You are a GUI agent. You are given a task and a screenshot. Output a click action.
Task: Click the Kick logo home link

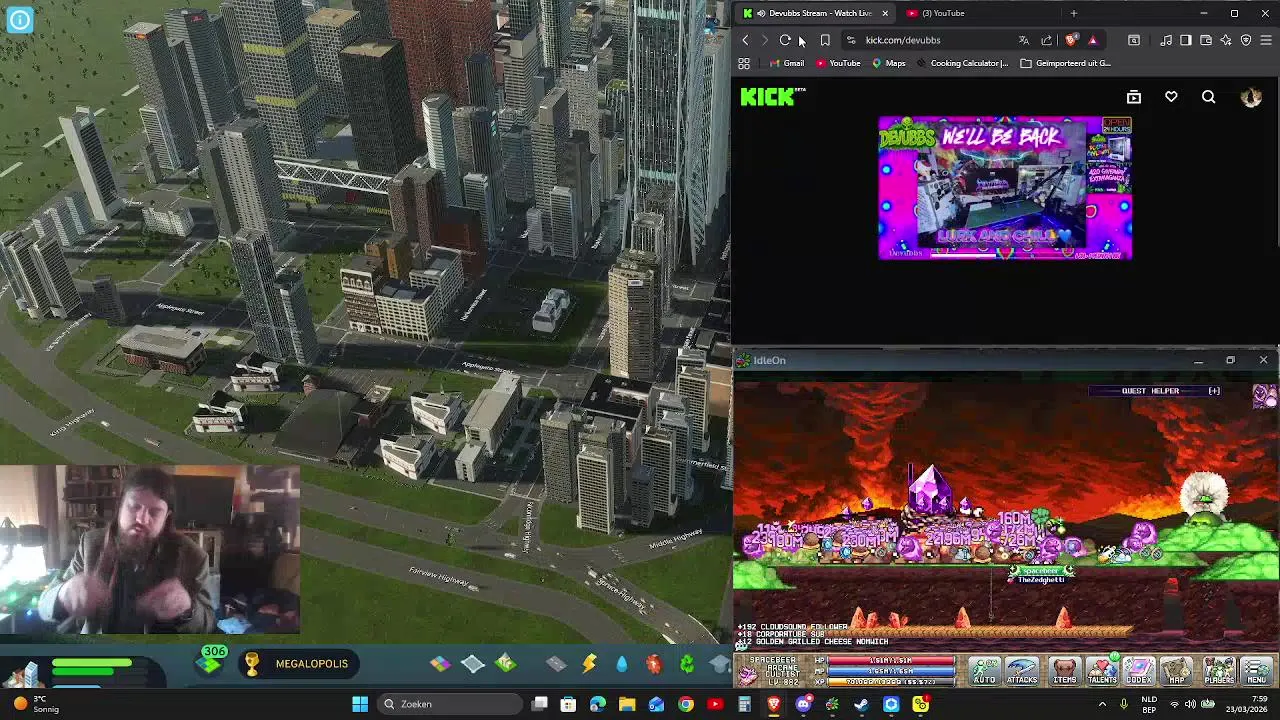point(768,97)
